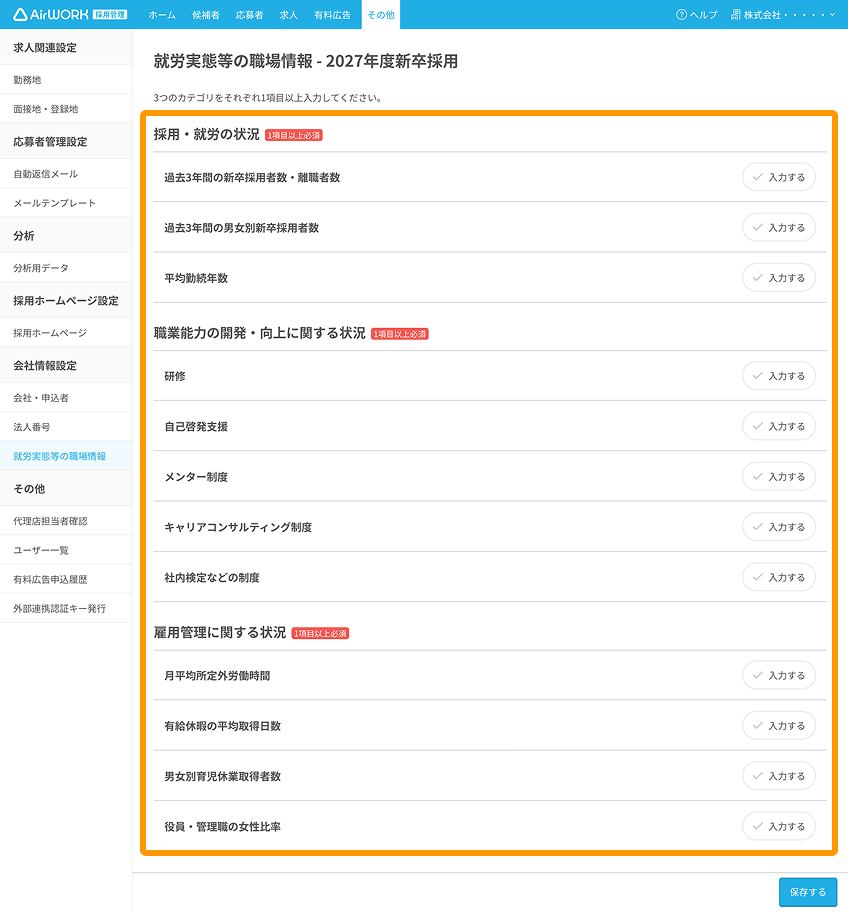Open ユーザー一覧 in the sidebar

66,550
